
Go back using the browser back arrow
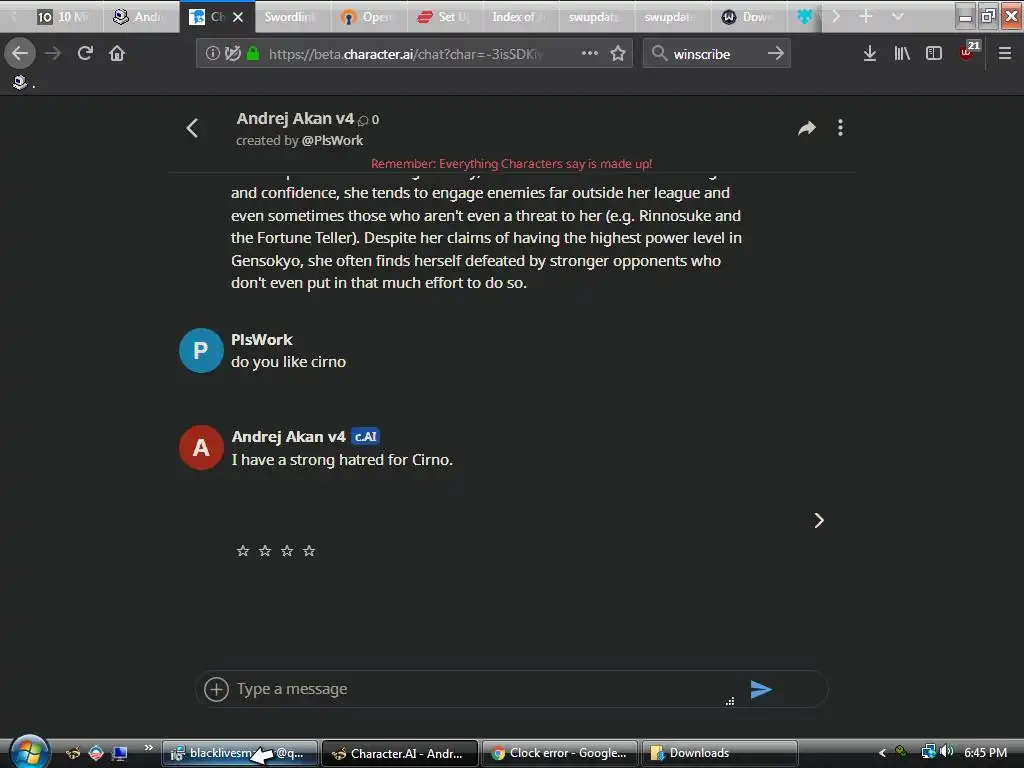pos(20,54)
